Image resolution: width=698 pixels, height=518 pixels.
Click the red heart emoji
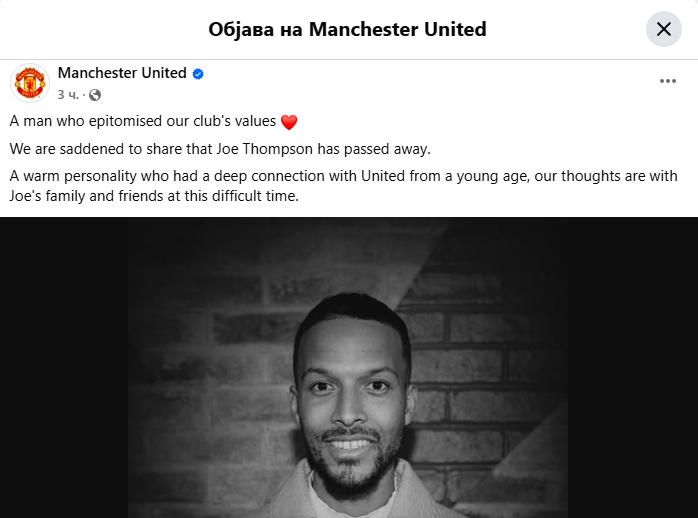(x=289, y=122)
